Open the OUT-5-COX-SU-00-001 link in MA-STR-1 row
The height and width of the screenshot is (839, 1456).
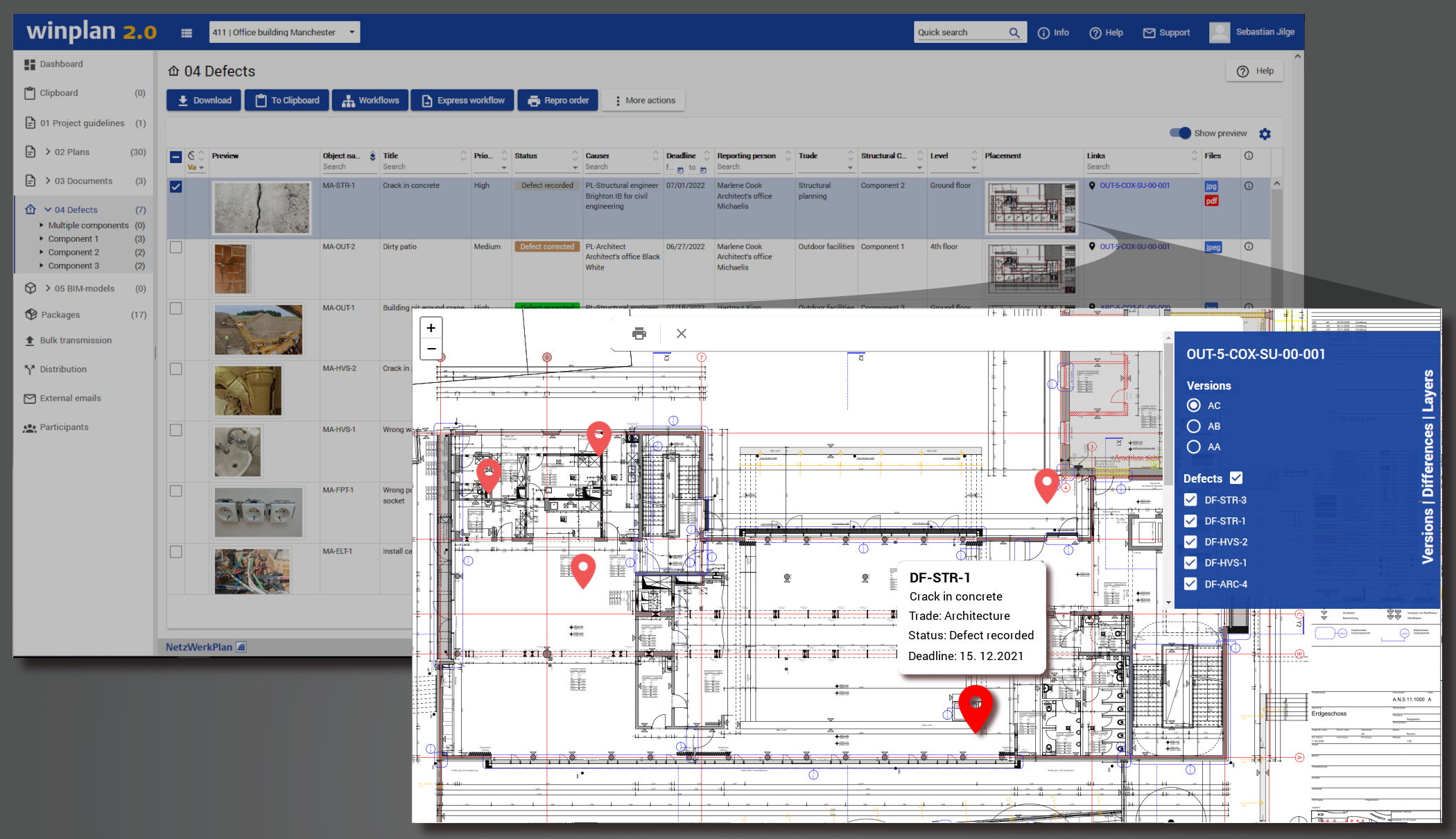(1134, 186)
